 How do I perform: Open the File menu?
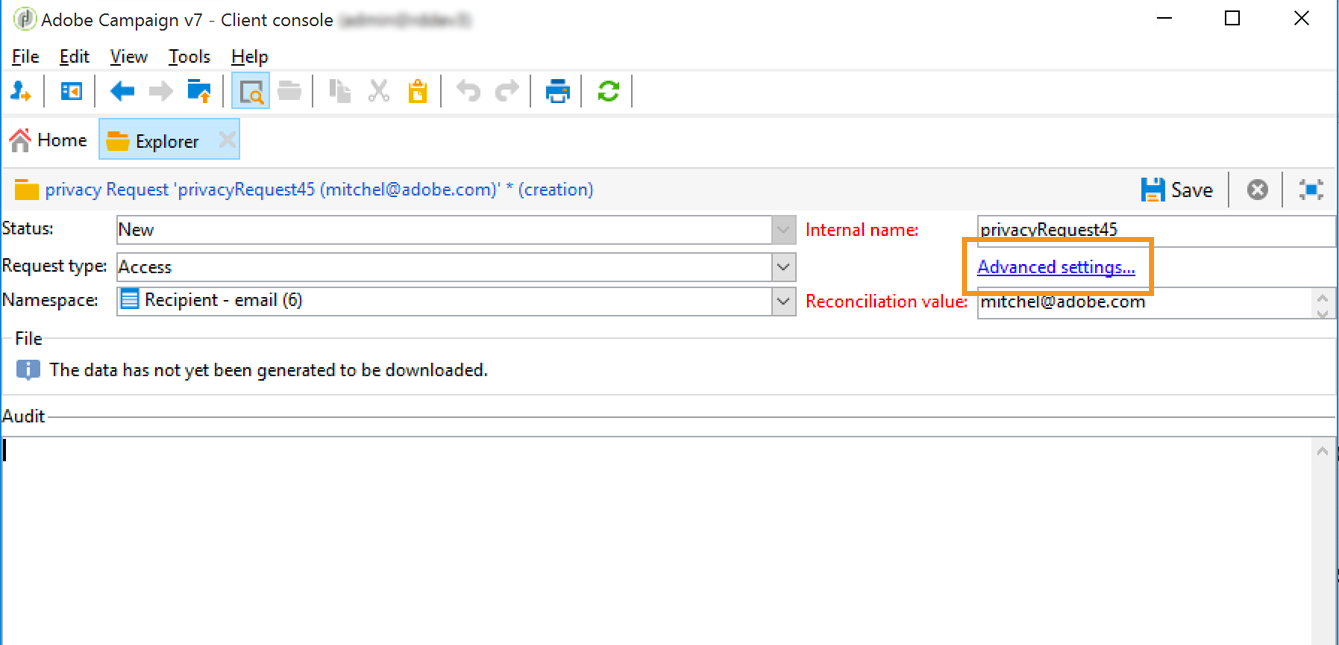pos(25,57)
